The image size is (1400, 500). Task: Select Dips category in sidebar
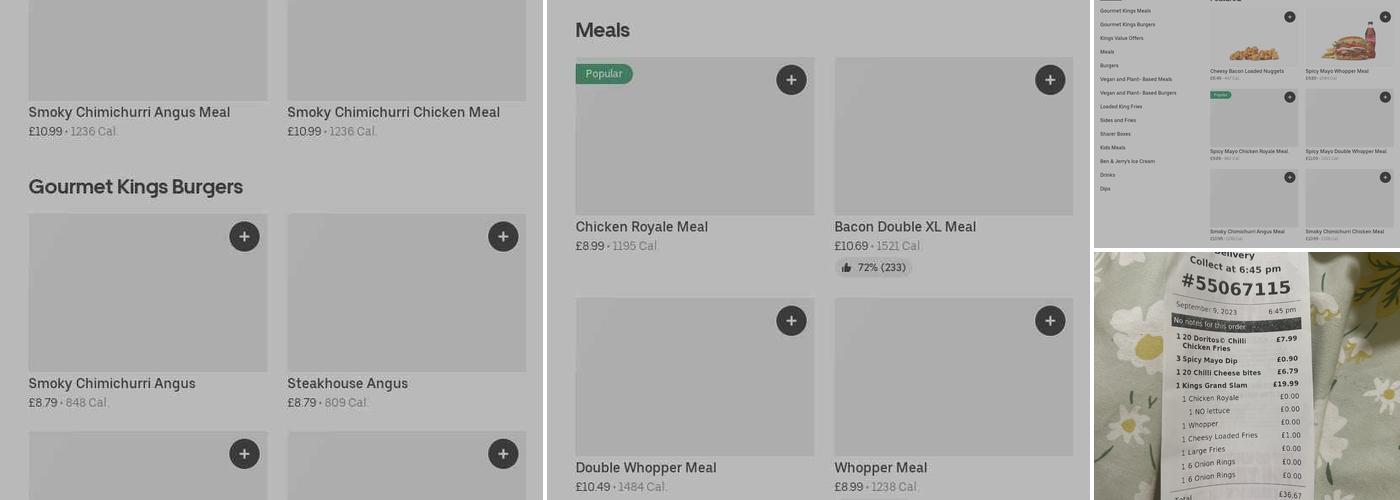click(x=1105, y=188)
